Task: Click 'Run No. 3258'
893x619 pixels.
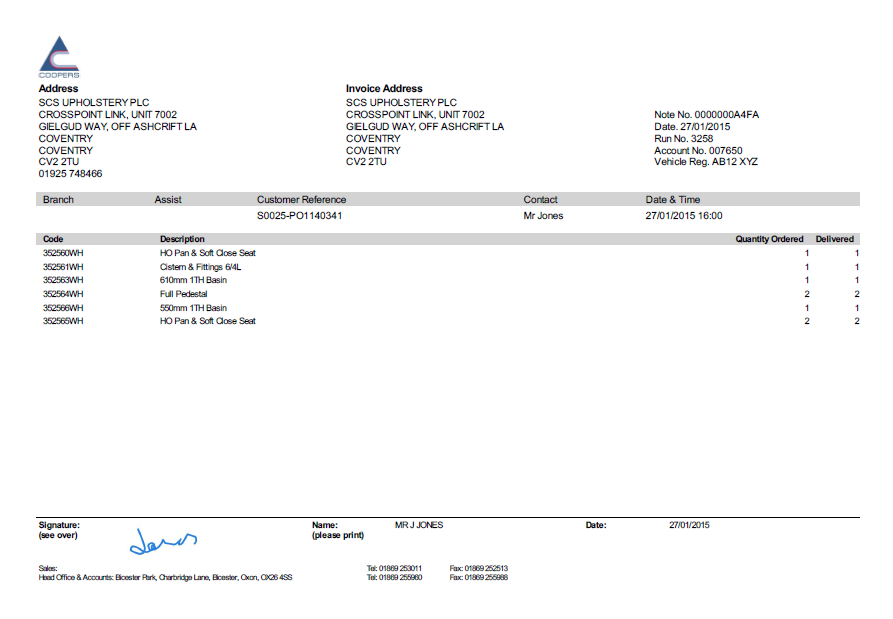Action: 683,138
